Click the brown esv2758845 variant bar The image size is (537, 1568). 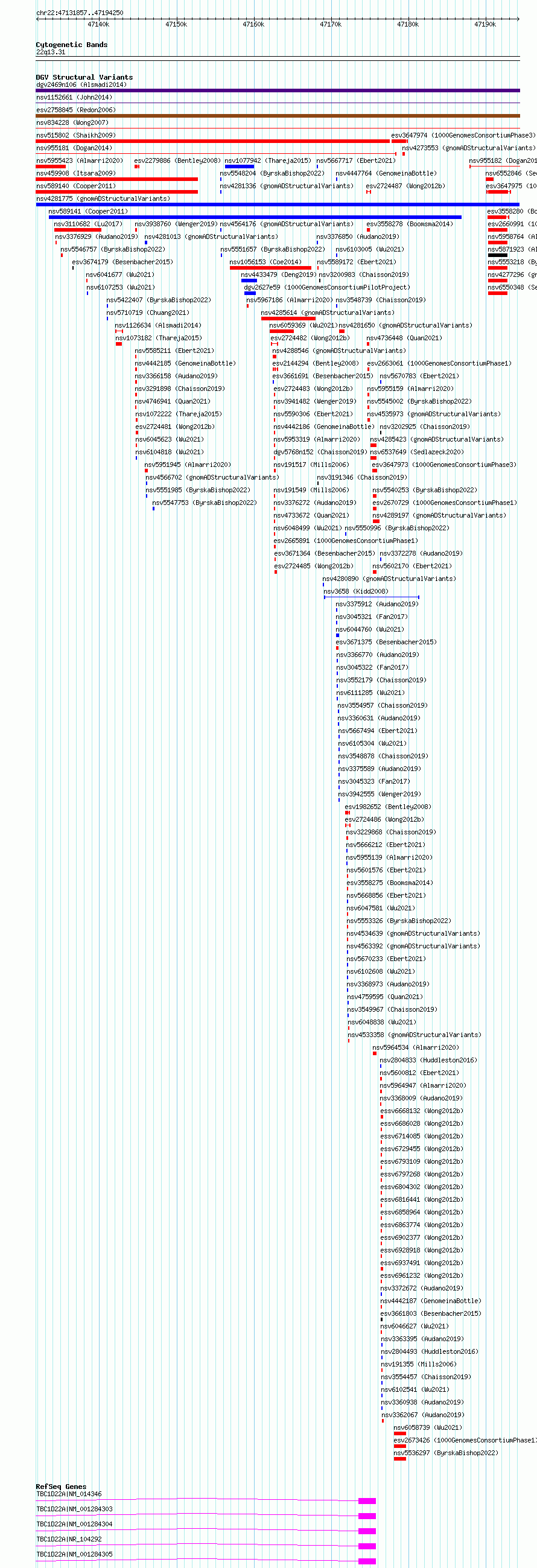point(278,116)
